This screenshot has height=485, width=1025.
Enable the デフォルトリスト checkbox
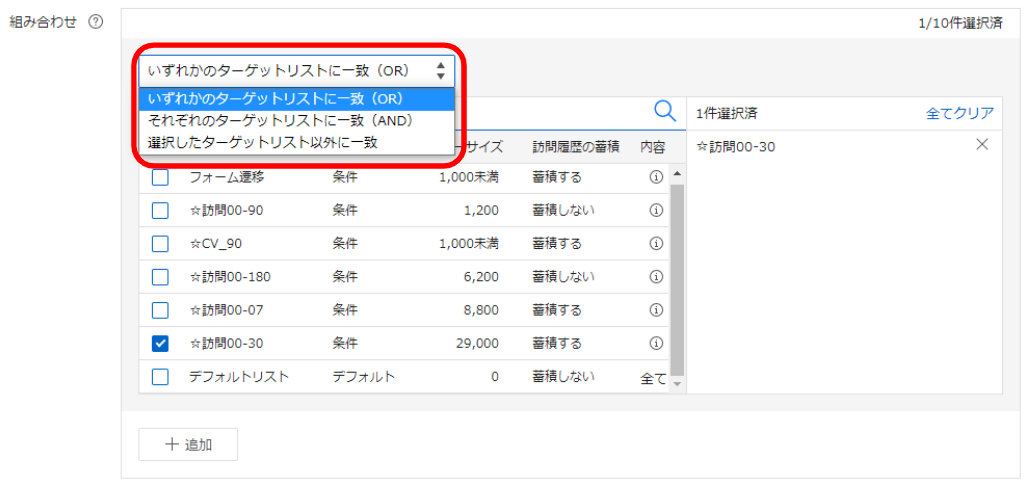(160, 377)
